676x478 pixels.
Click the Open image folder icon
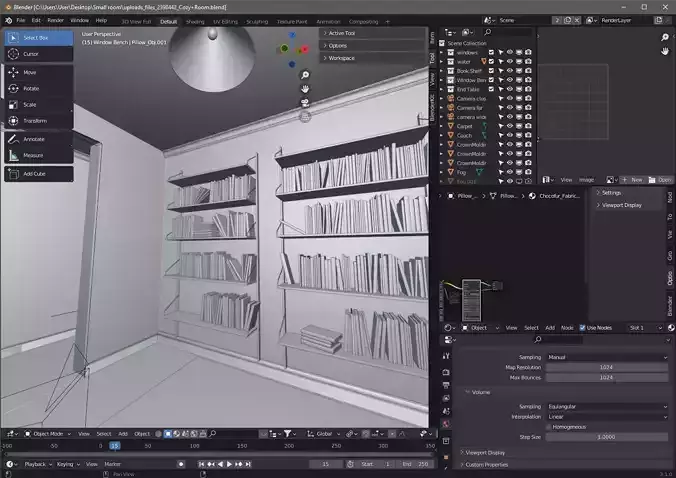pyautogui.click(x=652, y=180)
